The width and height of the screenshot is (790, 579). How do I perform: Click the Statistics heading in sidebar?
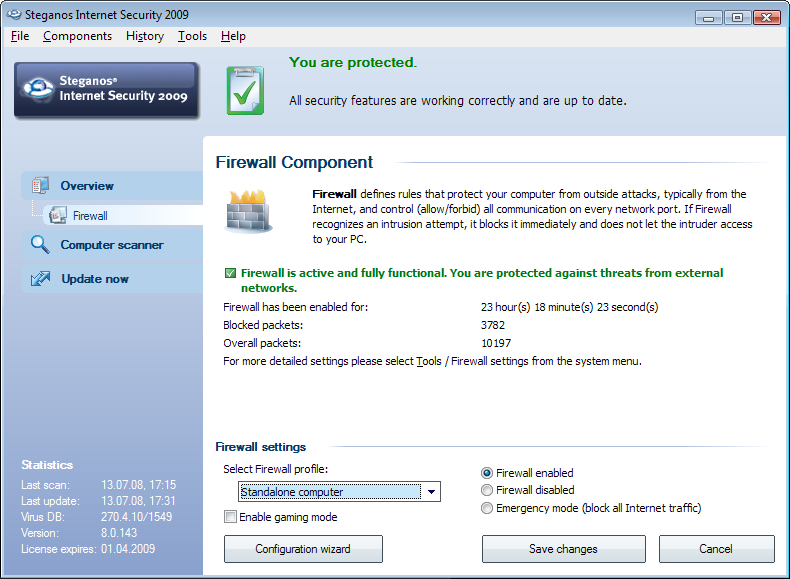pyautogui.click(x=47, y=465)
